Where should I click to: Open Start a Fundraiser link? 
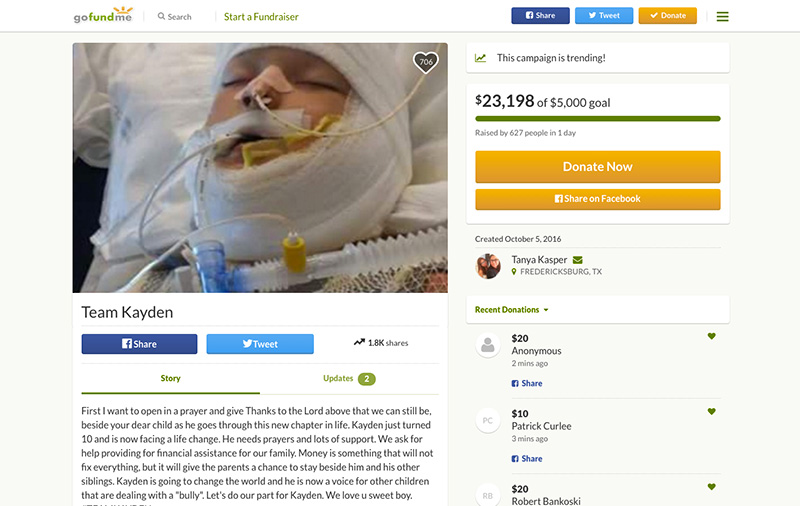[x=261, y=17]
